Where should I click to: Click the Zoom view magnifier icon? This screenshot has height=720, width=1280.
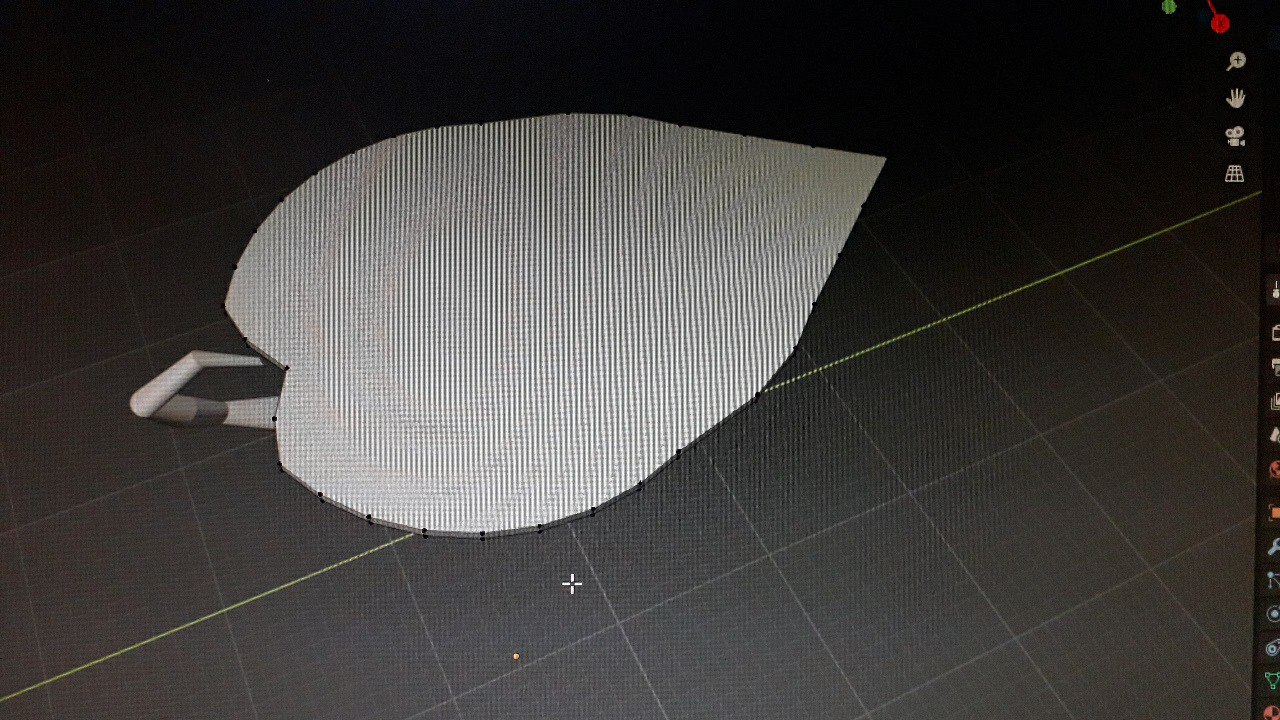[1236, 60]
